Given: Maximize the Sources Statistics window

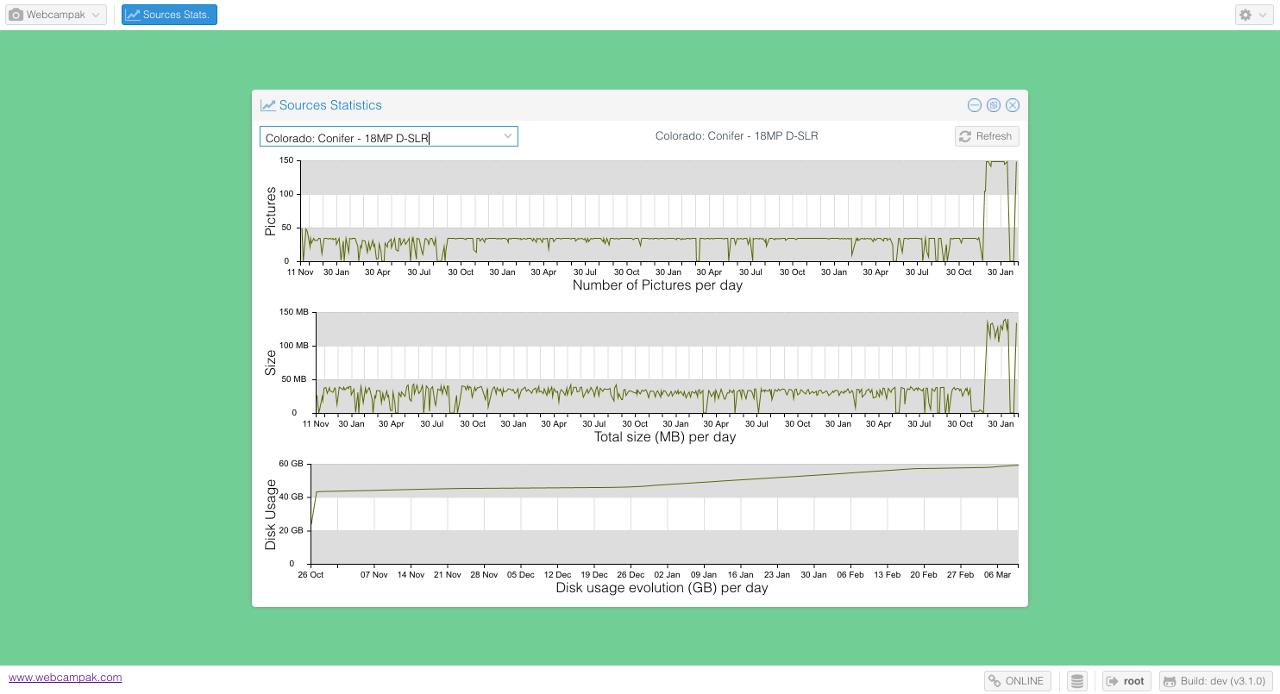Looking at the screenshot, I should (x=993, y=105).
